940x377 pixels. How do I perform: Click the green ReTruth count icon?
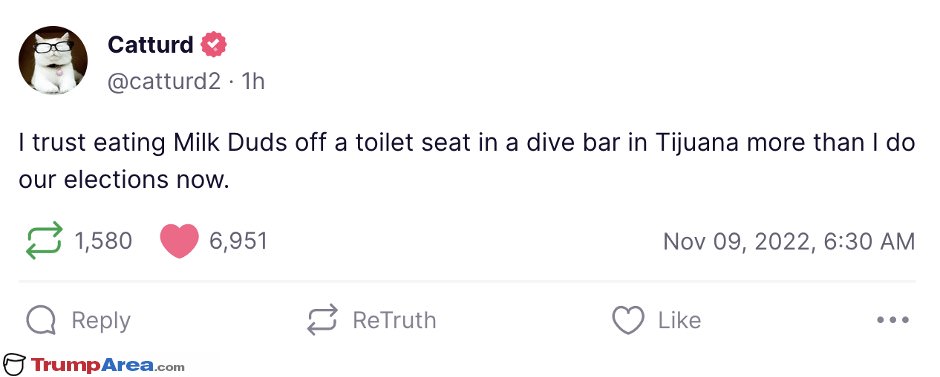[x=44, y=240]
